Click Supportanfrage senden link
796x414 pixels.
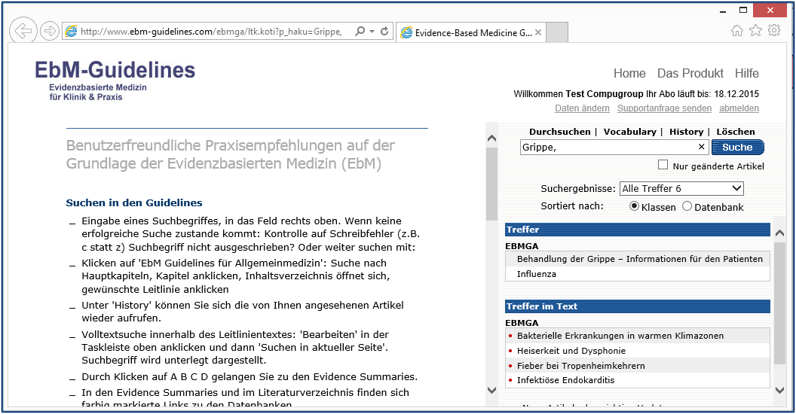coord(665,108)
